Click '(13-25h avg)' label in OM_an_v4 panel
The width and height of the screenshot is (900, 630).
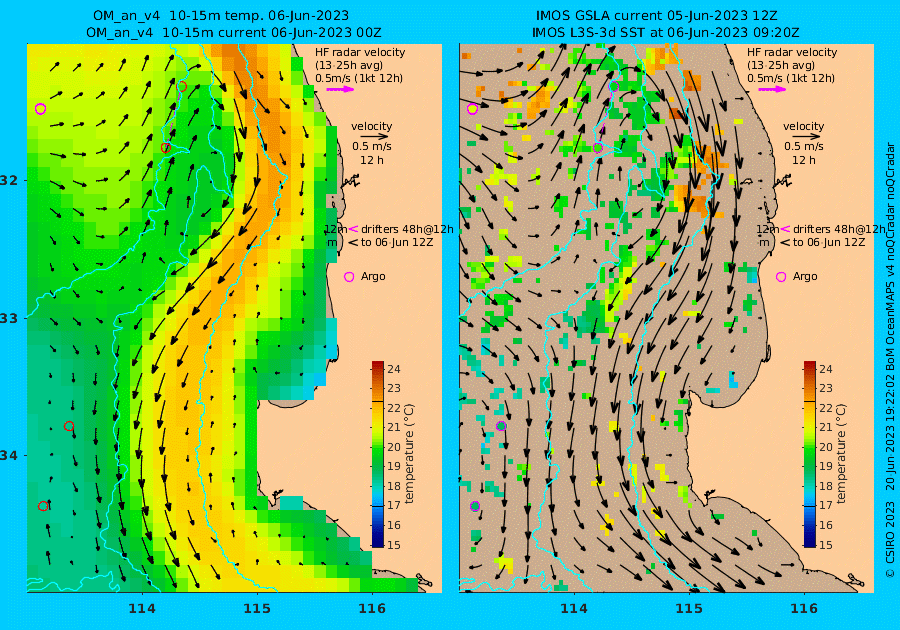pyautogui.click(x=349, y=65)
